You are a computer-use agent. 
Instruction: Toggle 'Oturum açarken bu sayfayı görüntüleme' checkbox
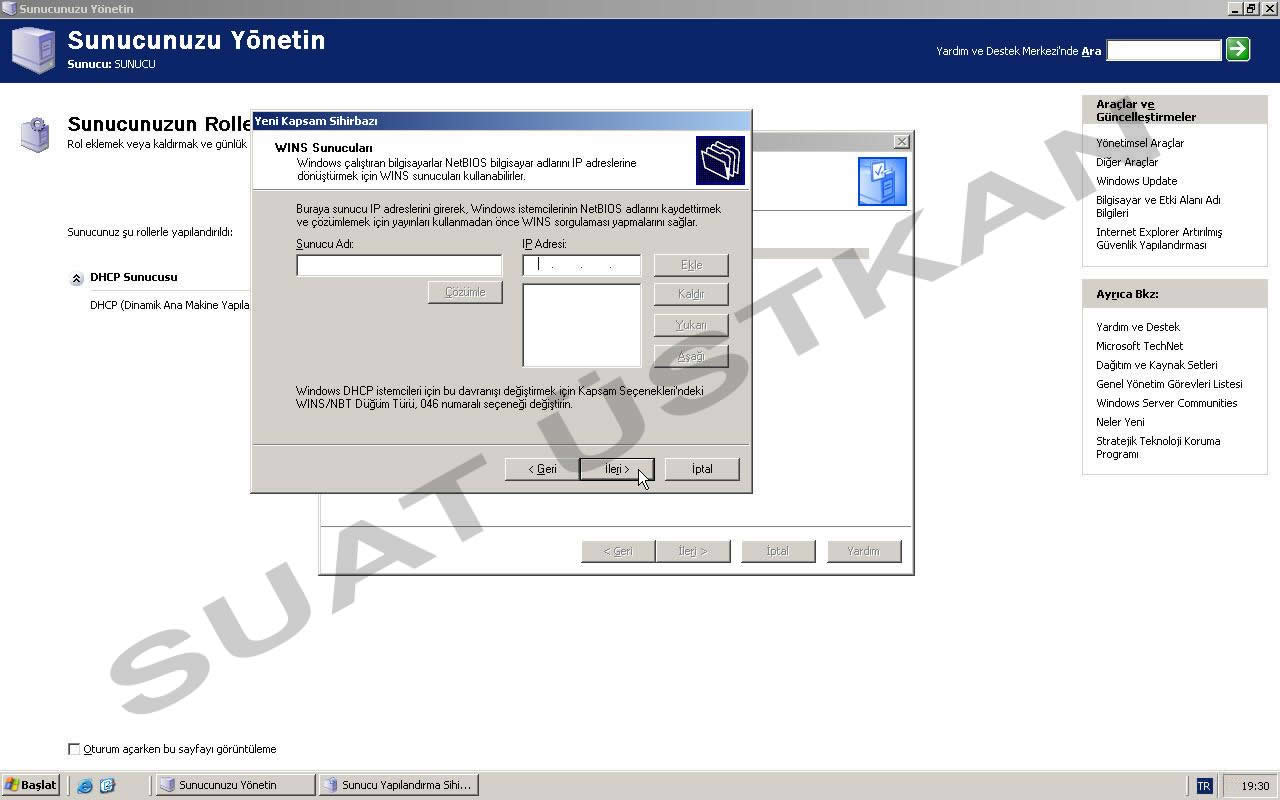coord(73,749)
